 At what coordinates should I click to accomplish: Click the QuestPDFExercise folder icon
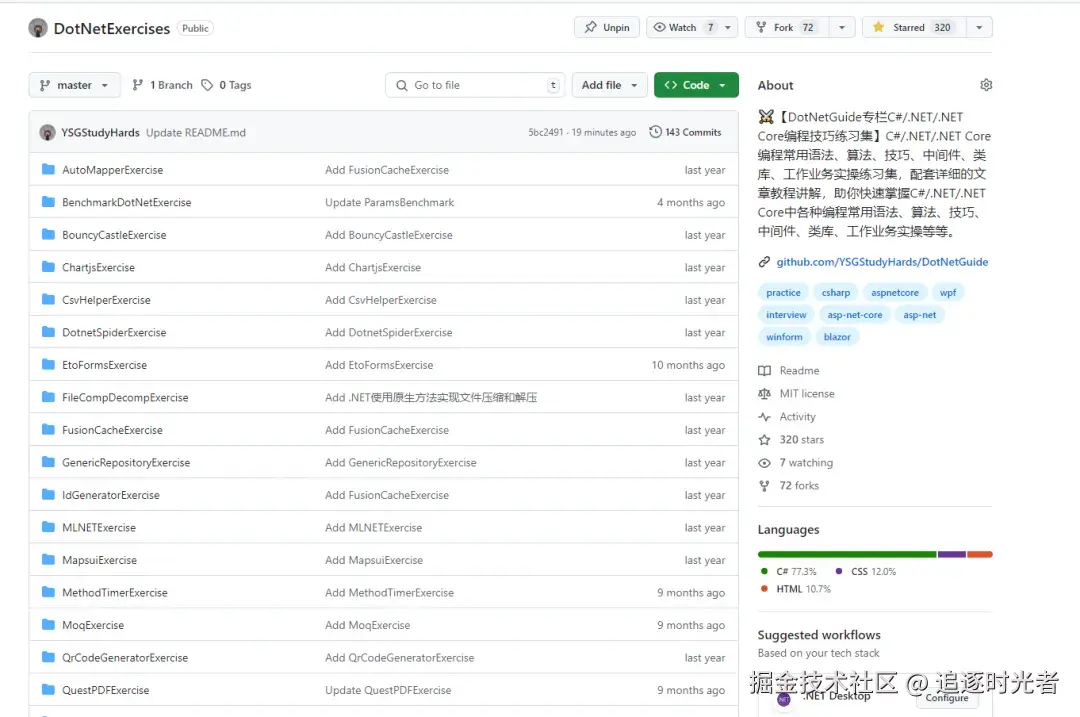(48, 689)
